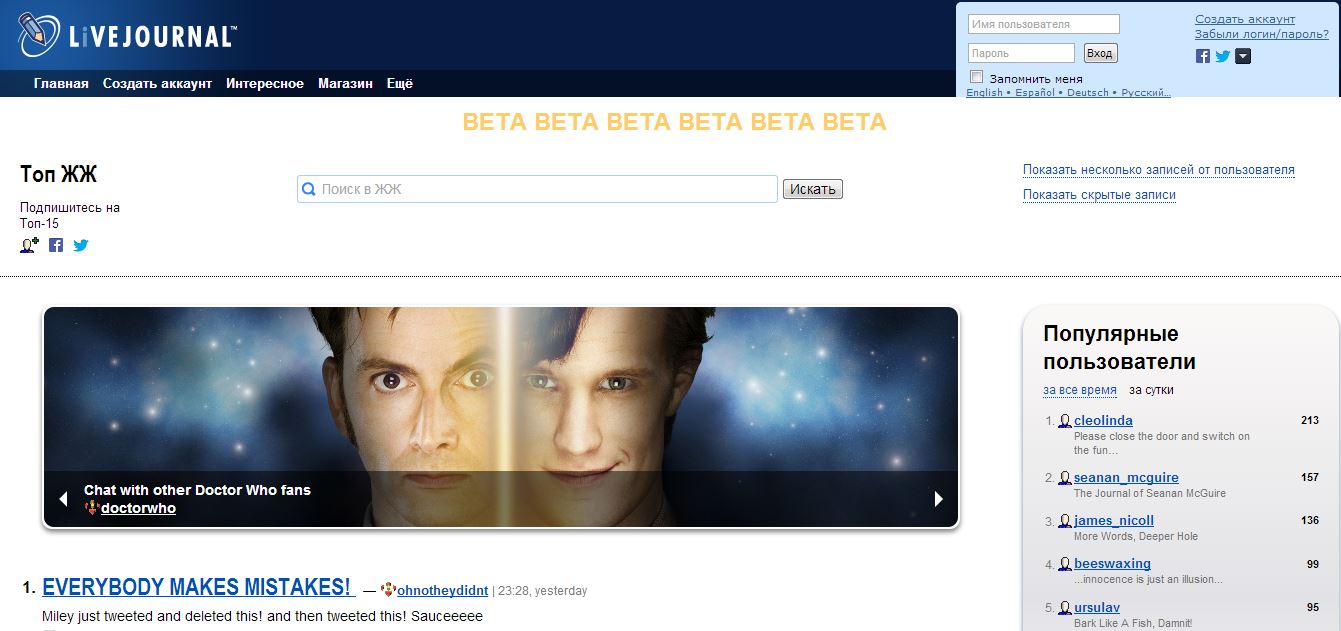Open EVERYBODY MAKES MISTAKES! post
1341x631 pixels.
pyautogui.click(x=198, y=587)
